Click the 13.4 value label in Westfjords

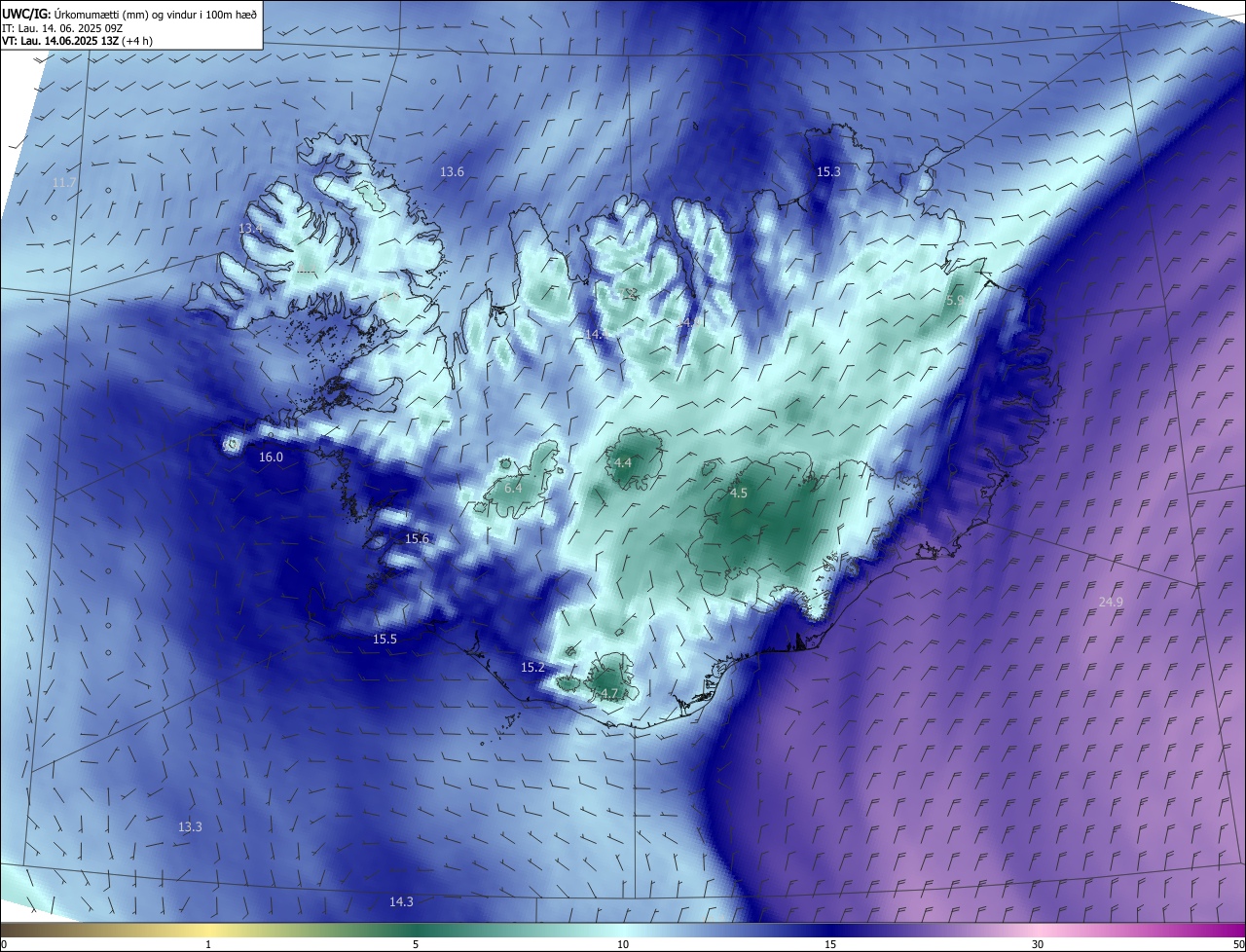pos(251,229)
